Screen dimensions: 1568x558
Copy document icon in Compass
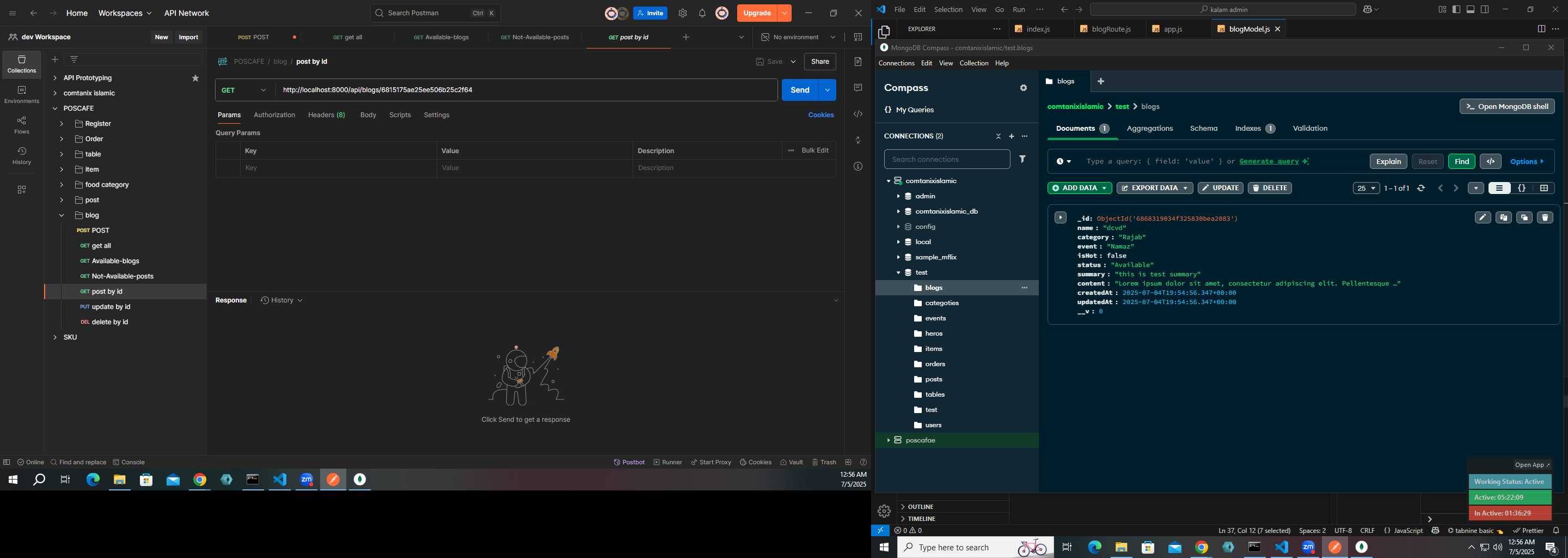1503,217
